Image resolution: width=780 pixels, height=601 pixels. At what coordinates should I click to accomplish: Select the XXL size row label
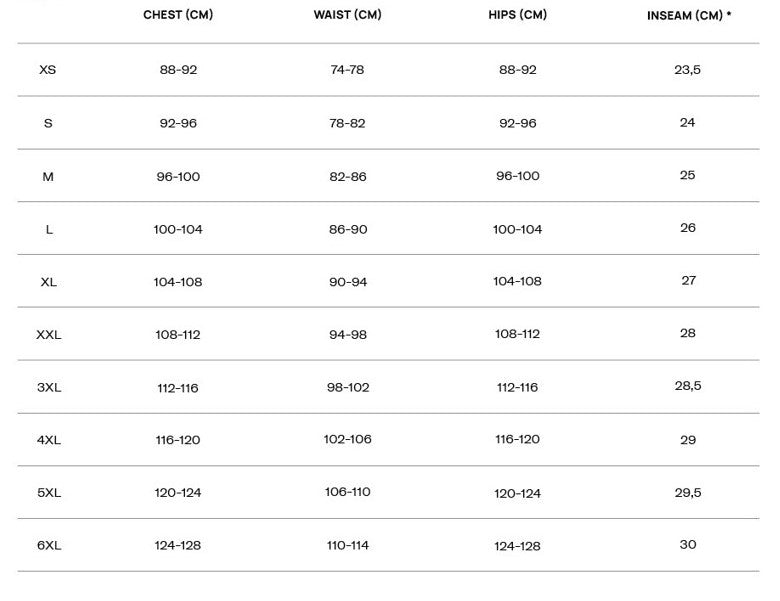[x=48, y=335]
